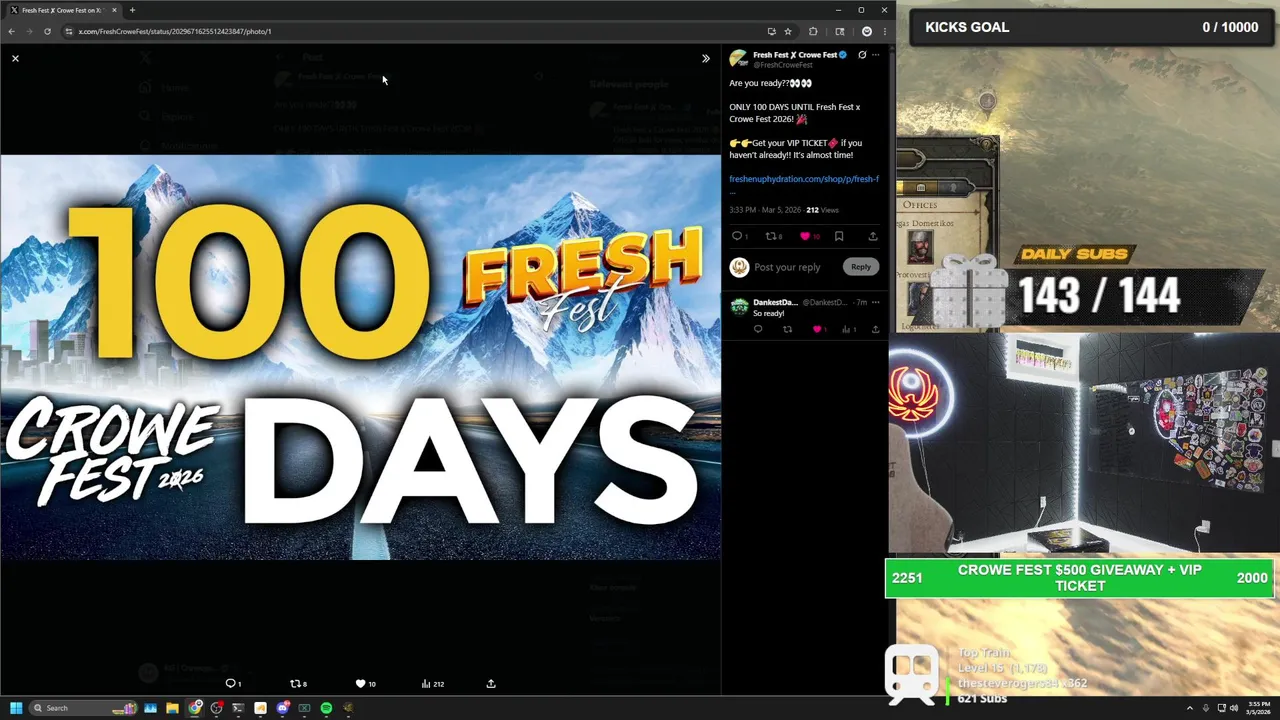The height and width of the screenshot is (720, 1280).
Task: Open the Fresh Fest X Crowe Fest profile avatar
Action: coord(738,59)
